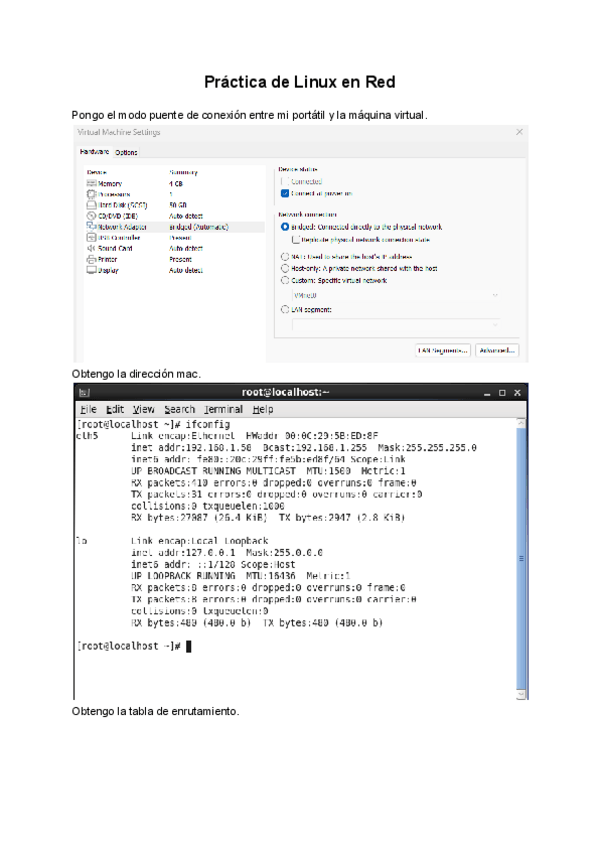
Task: Open the Terminal menu
Action: [223, 409]
